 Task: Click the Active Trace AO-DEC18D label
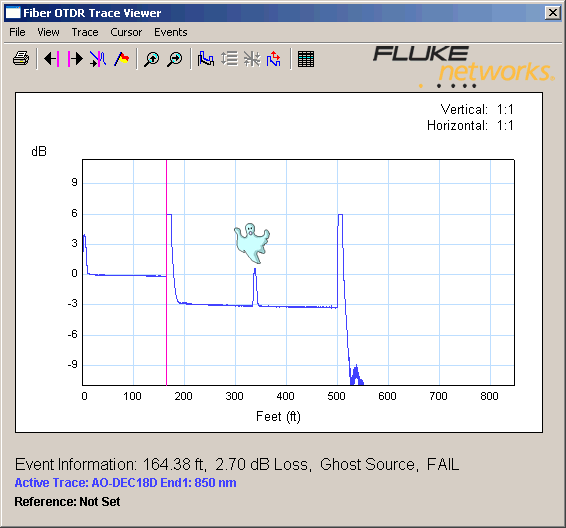[125, 483]
